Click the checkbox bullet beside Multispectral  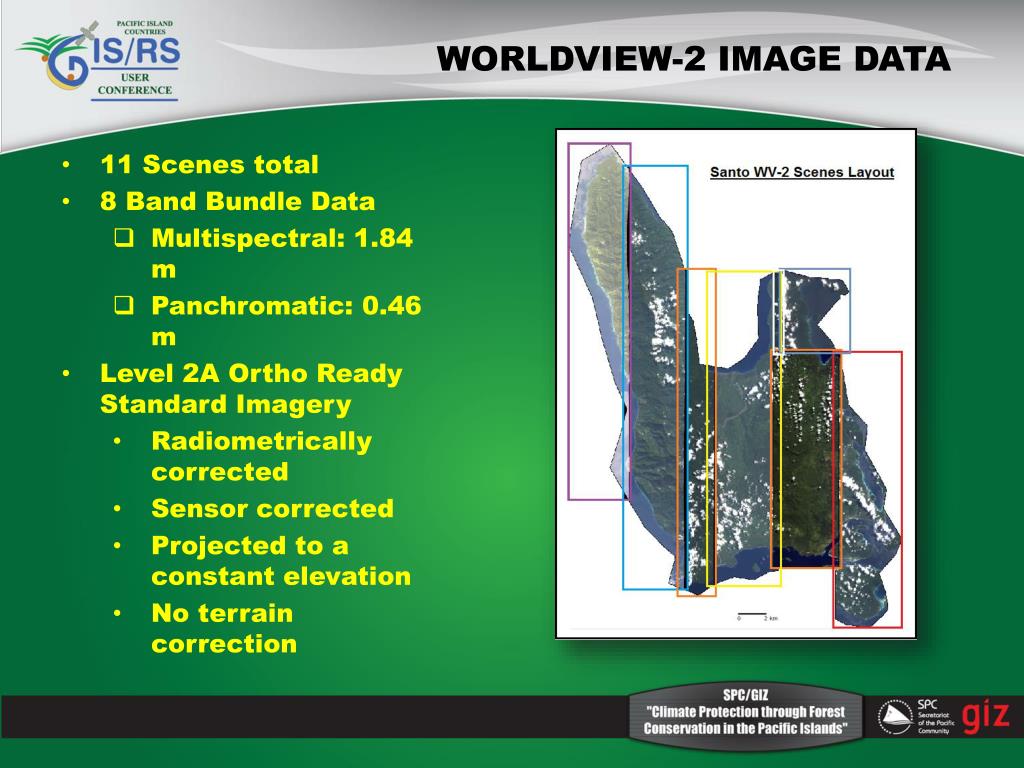(124, 237)
